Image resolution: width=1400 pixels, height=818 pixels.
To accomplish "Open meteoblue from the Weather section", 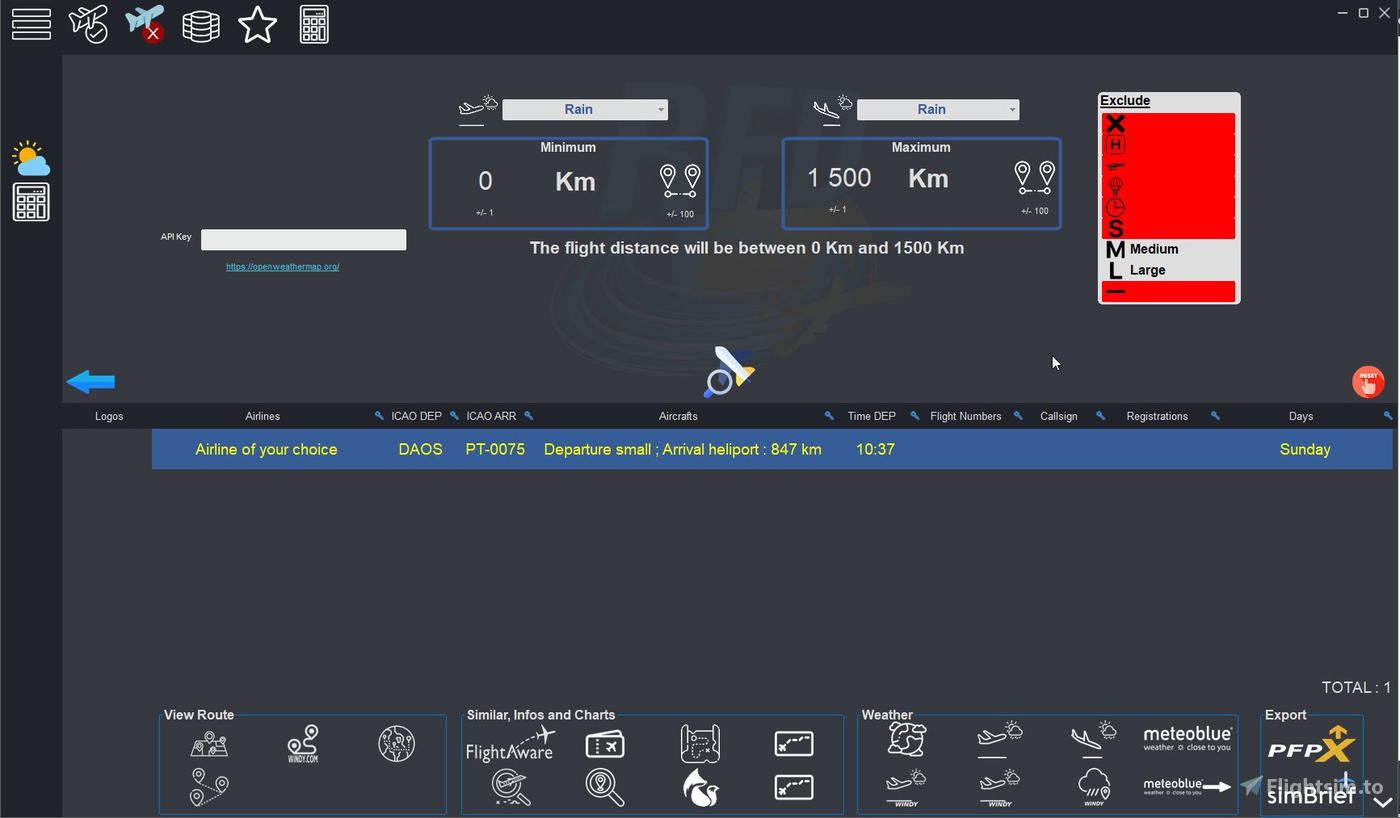I will point(1186,738).
